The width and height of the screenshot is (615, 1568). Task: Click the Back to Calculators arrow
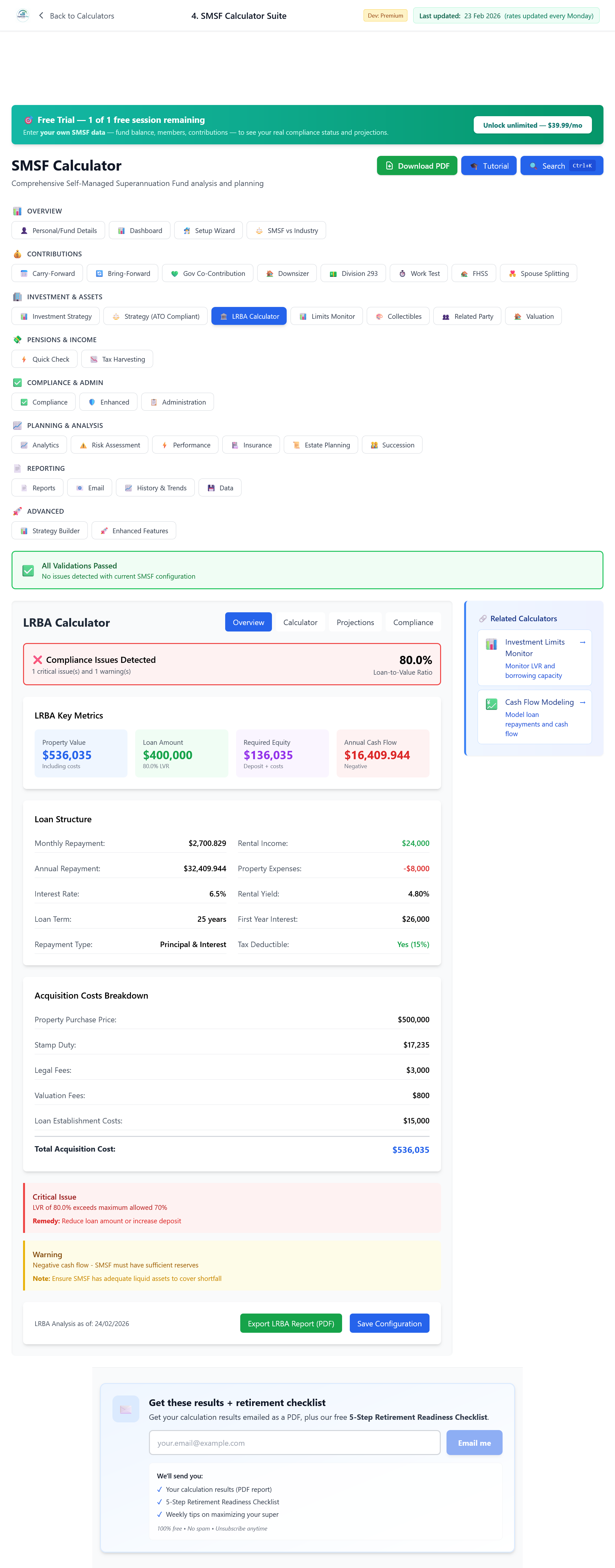coord(41,16)
